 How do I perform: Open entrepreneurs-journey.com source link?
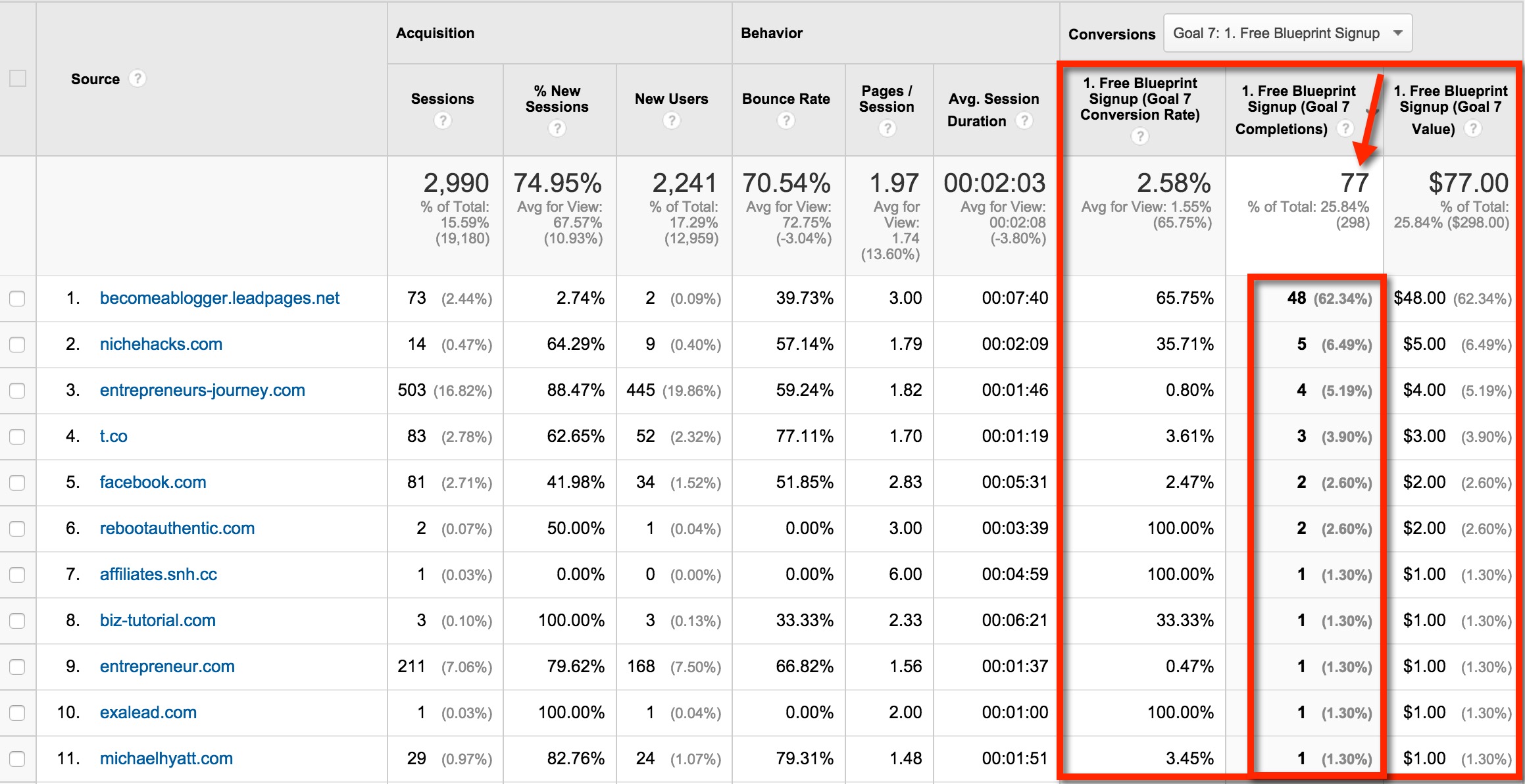point(203,391)
